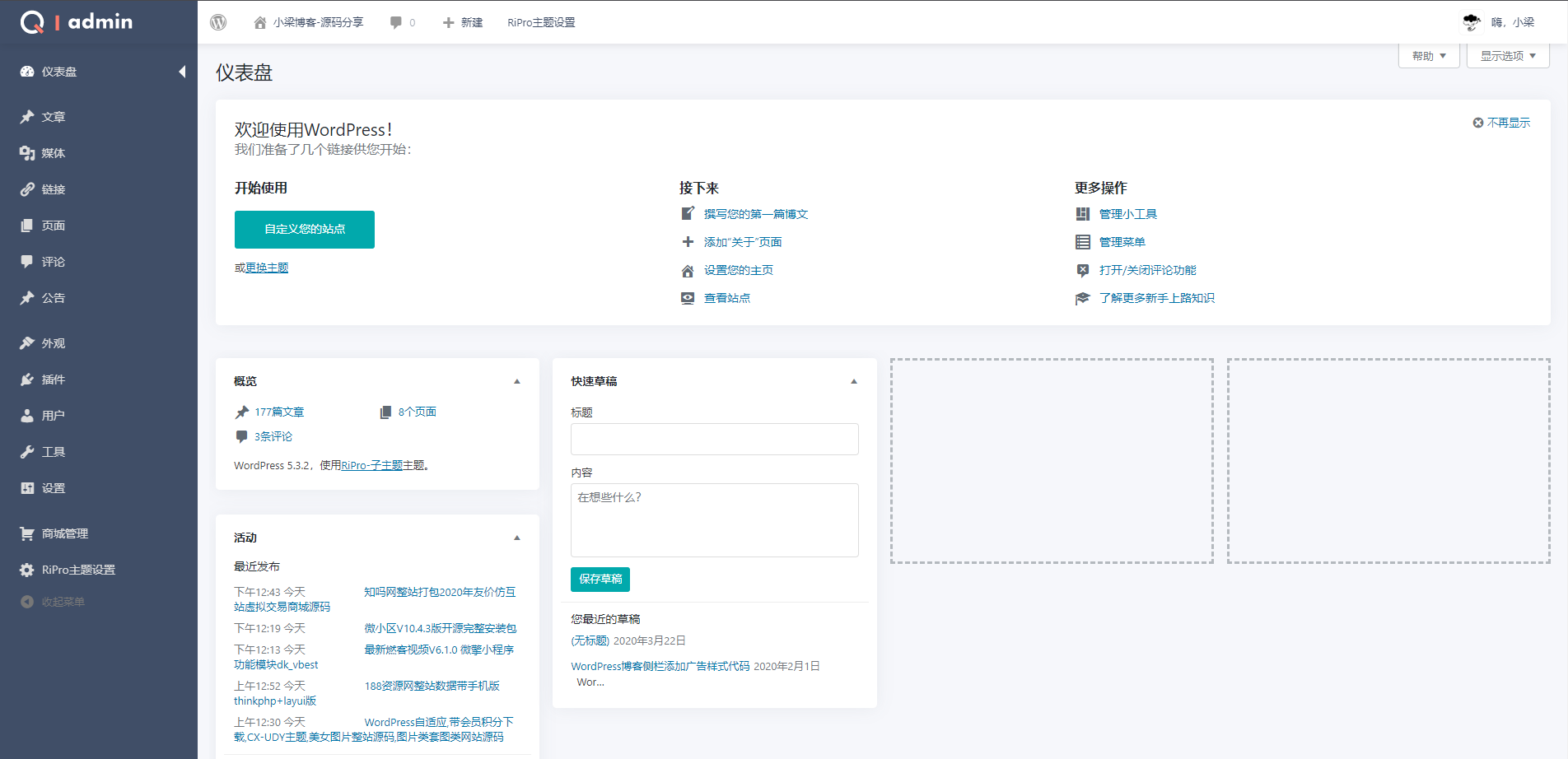
Task: Click the graduation cap icon beside 了解更多新手上路知识
Action: point(1083,298)
